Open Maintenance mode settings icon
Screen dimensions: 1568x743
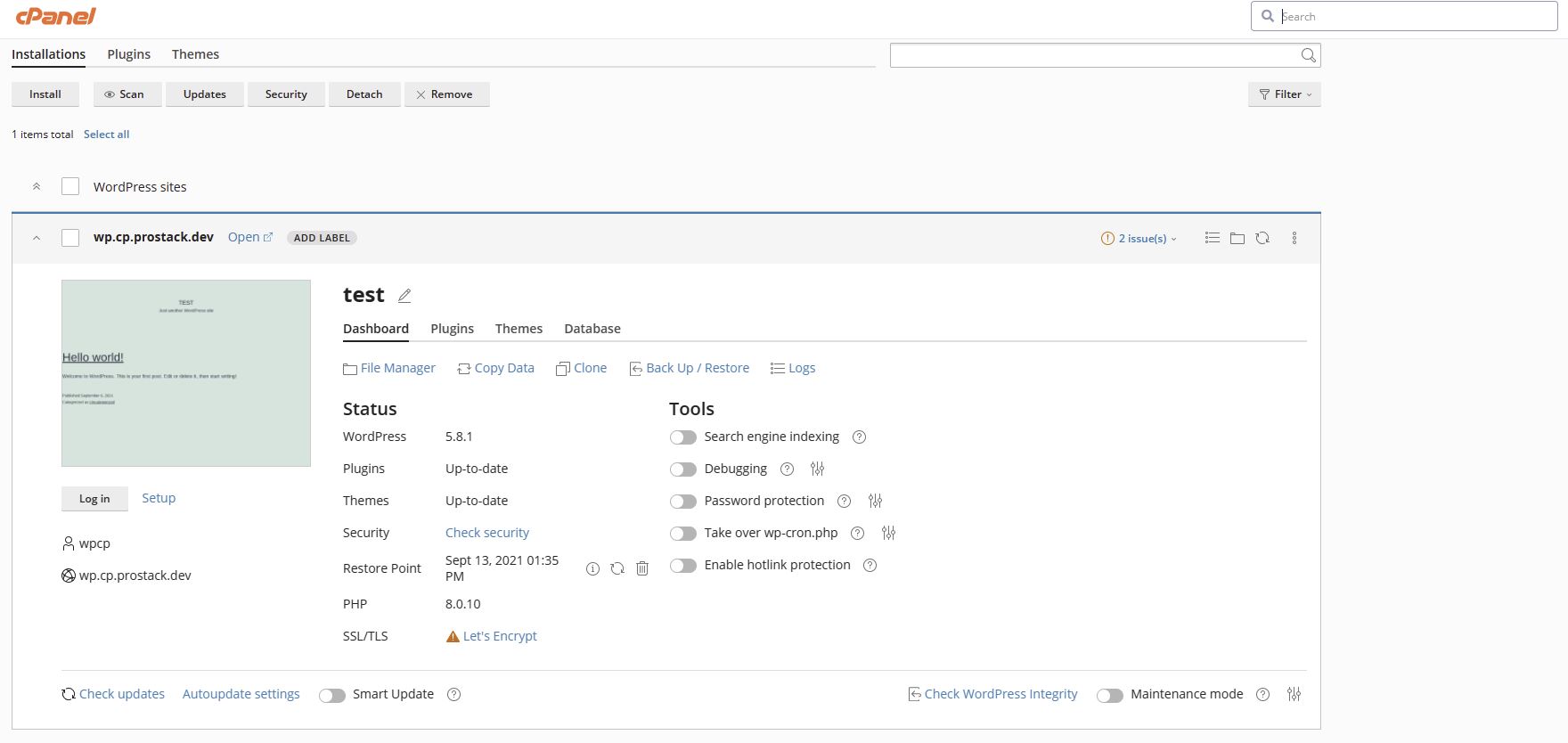pyautogui.click(x=1294, y=694)
